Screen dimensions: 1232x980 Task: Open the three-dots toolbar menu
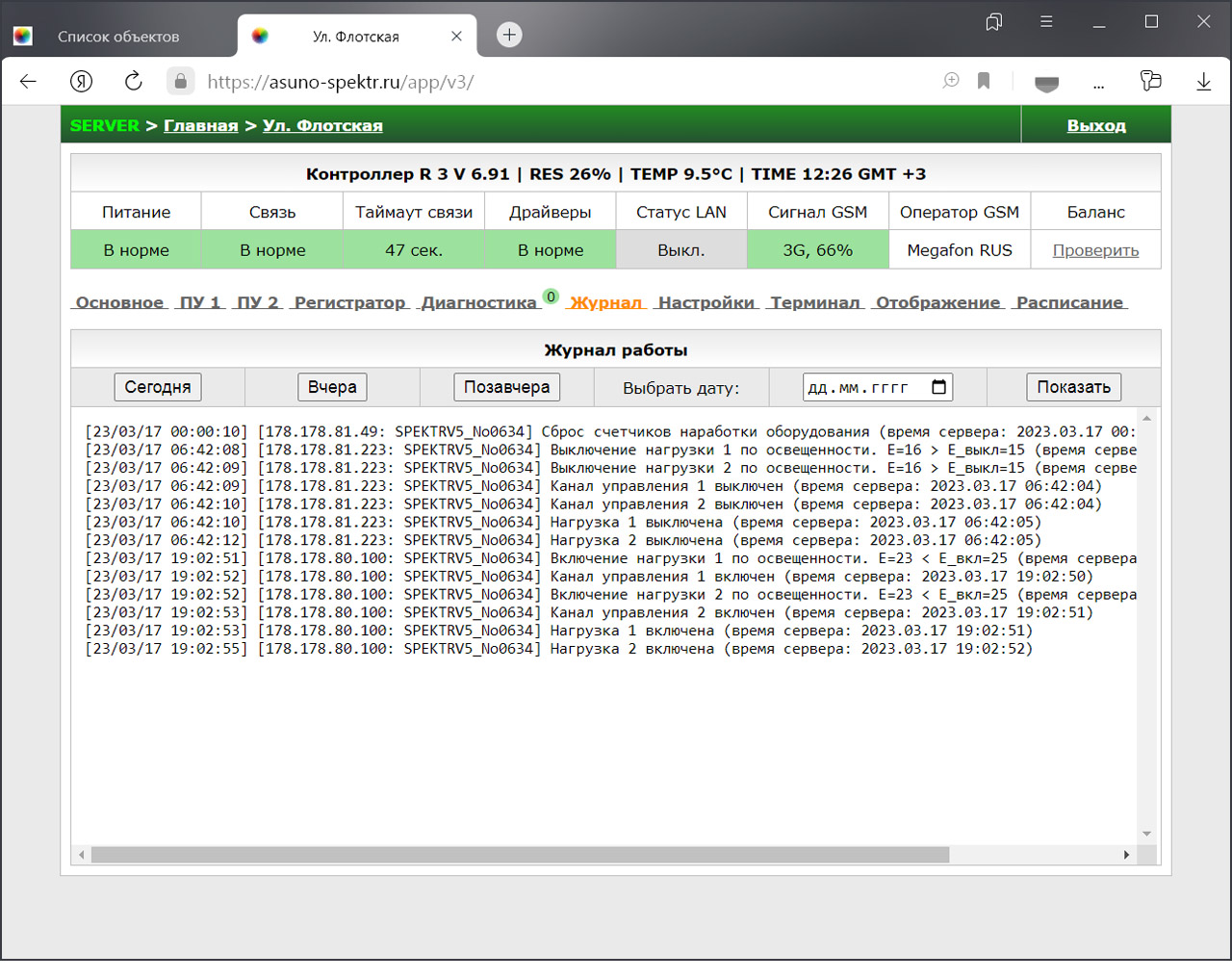[x=1098, y=87]
